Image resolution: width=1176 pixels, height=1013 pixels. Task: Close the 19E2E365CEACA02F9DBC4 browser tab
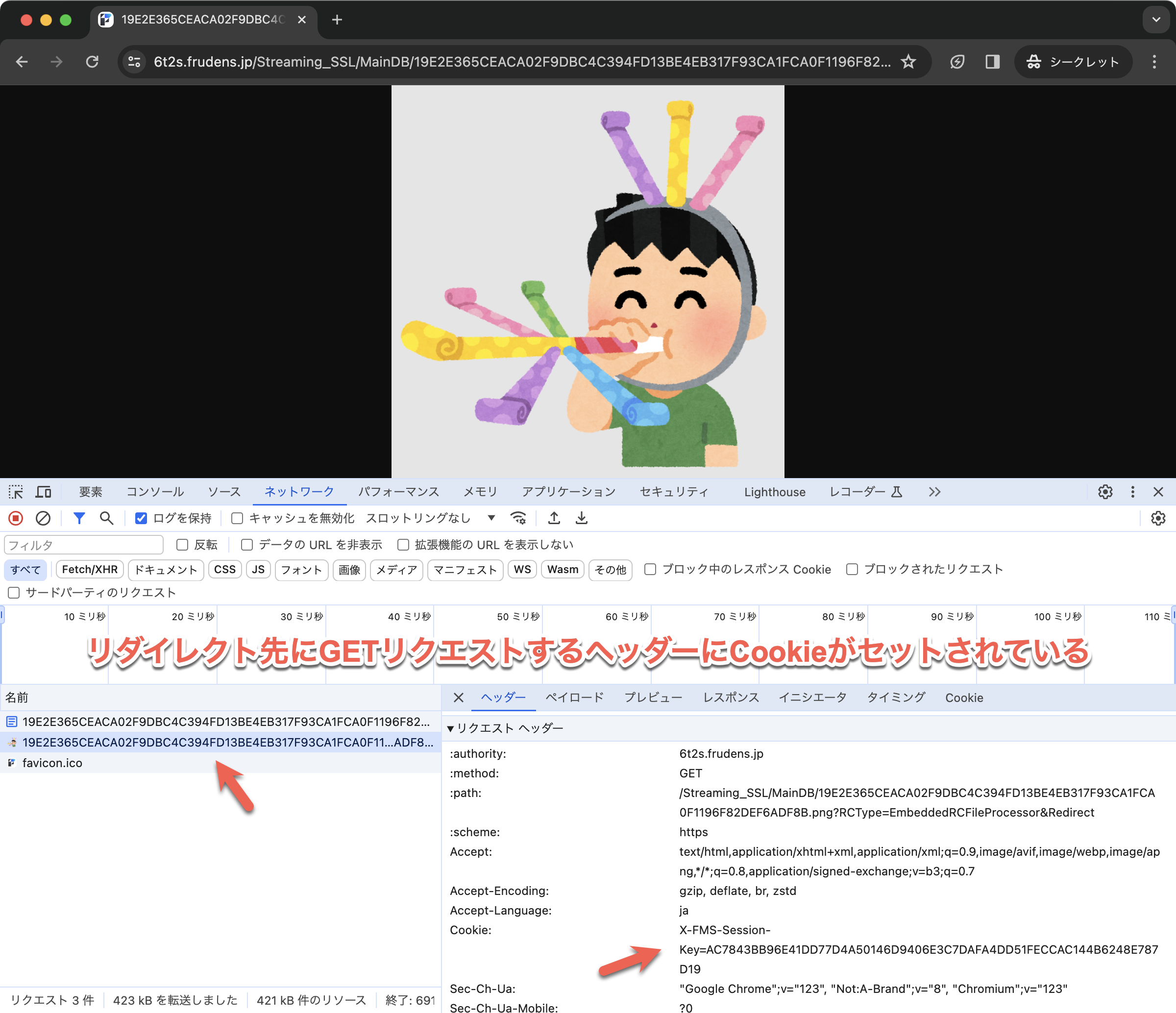(x=302, y=20)
